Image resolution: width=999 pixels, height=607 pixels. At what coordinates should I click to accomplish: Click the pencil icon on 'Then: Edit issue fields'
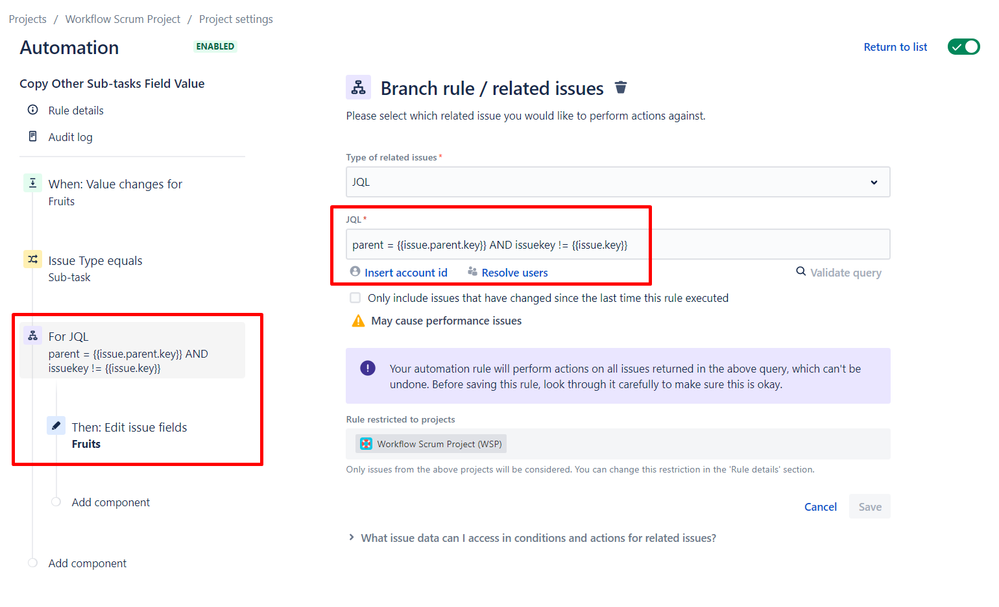point(55,425)
